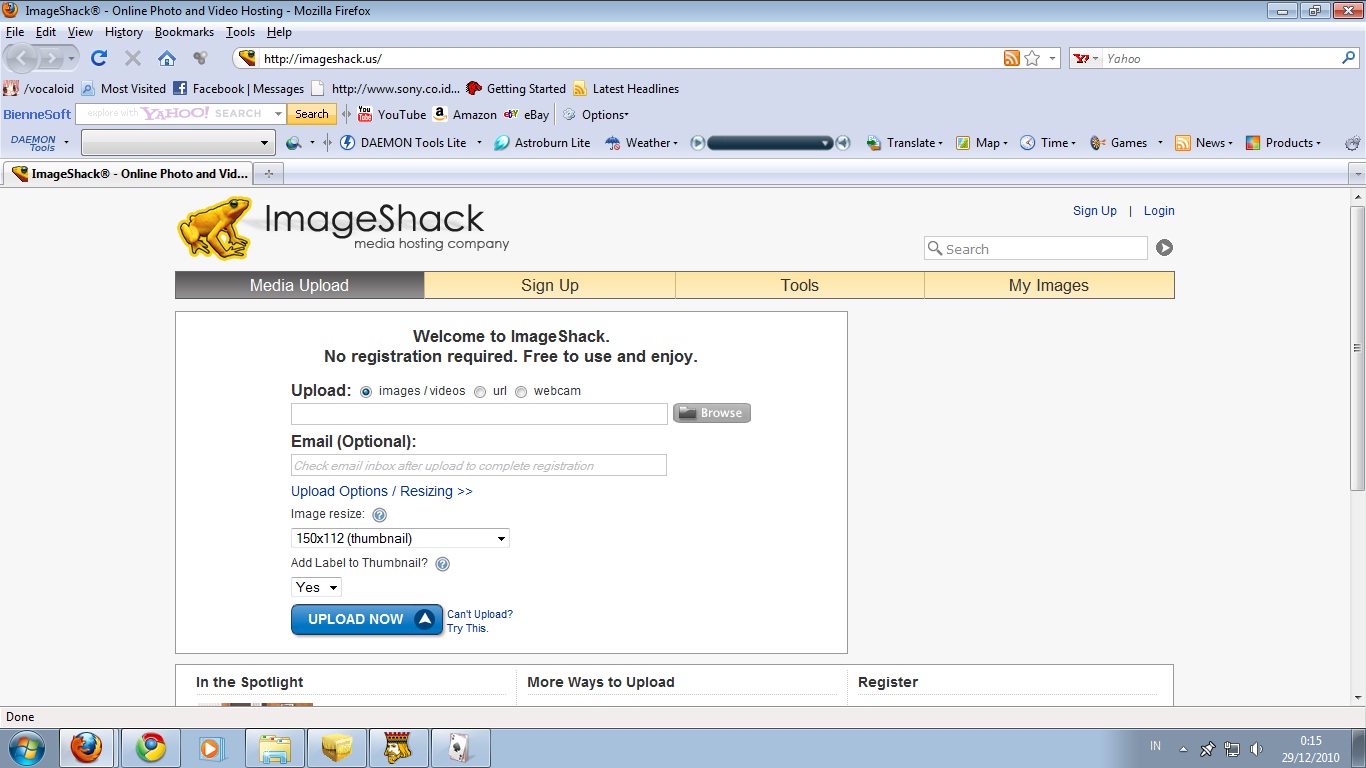The height and width of the screenshot is (768, 1366).
Task: Open the Yahoo search engine selector dropdown
Action: (x=1086, y=58)
